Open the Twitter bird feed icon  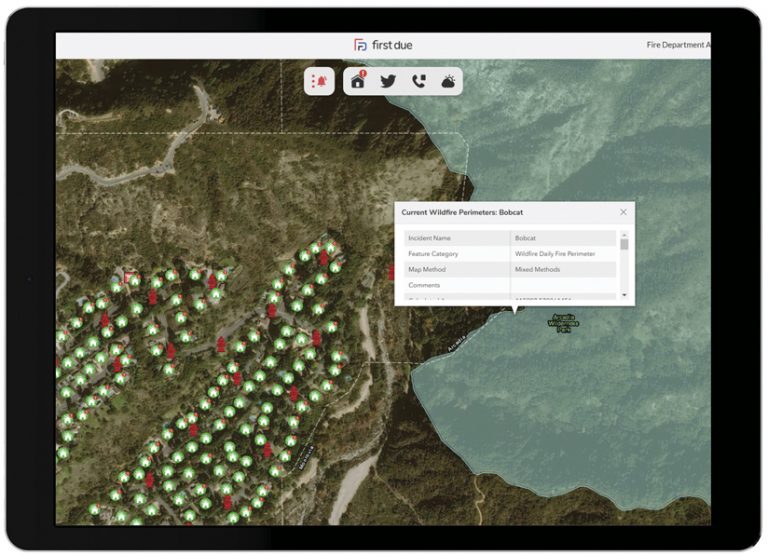coord(388,81)
